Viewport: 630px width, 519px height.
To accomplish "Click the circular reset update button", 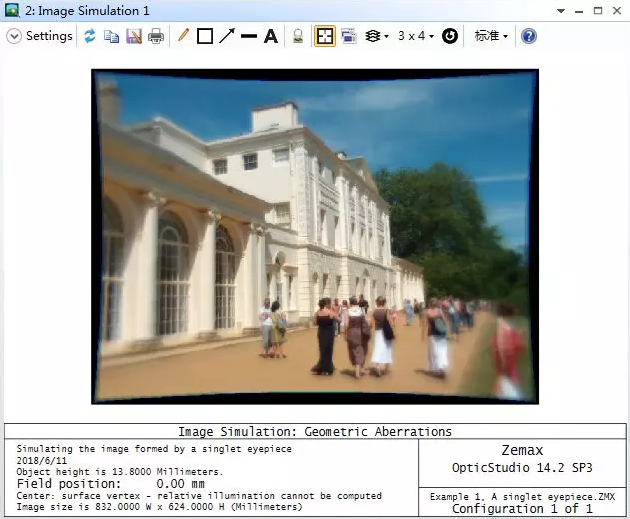I will 450,36.
